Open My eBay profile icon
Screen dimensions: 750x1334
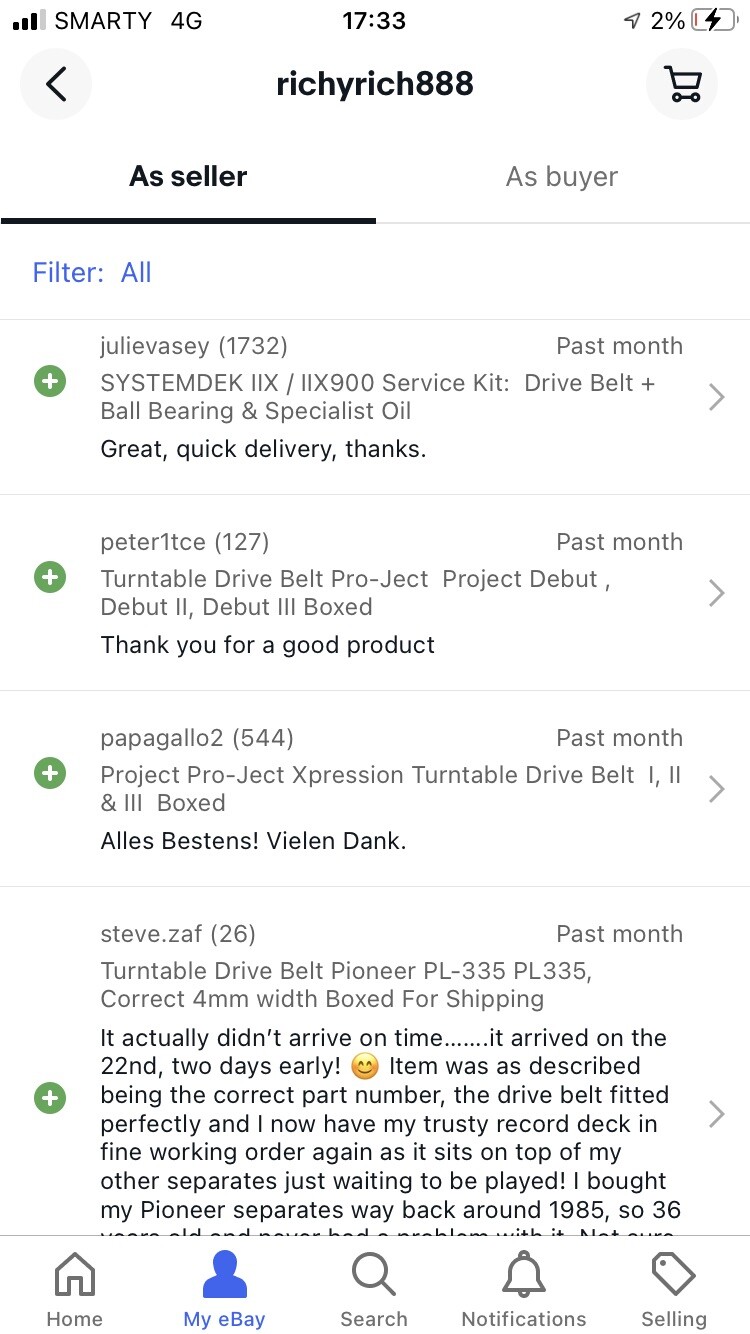pyautogui.click(x=224, y=1277)
